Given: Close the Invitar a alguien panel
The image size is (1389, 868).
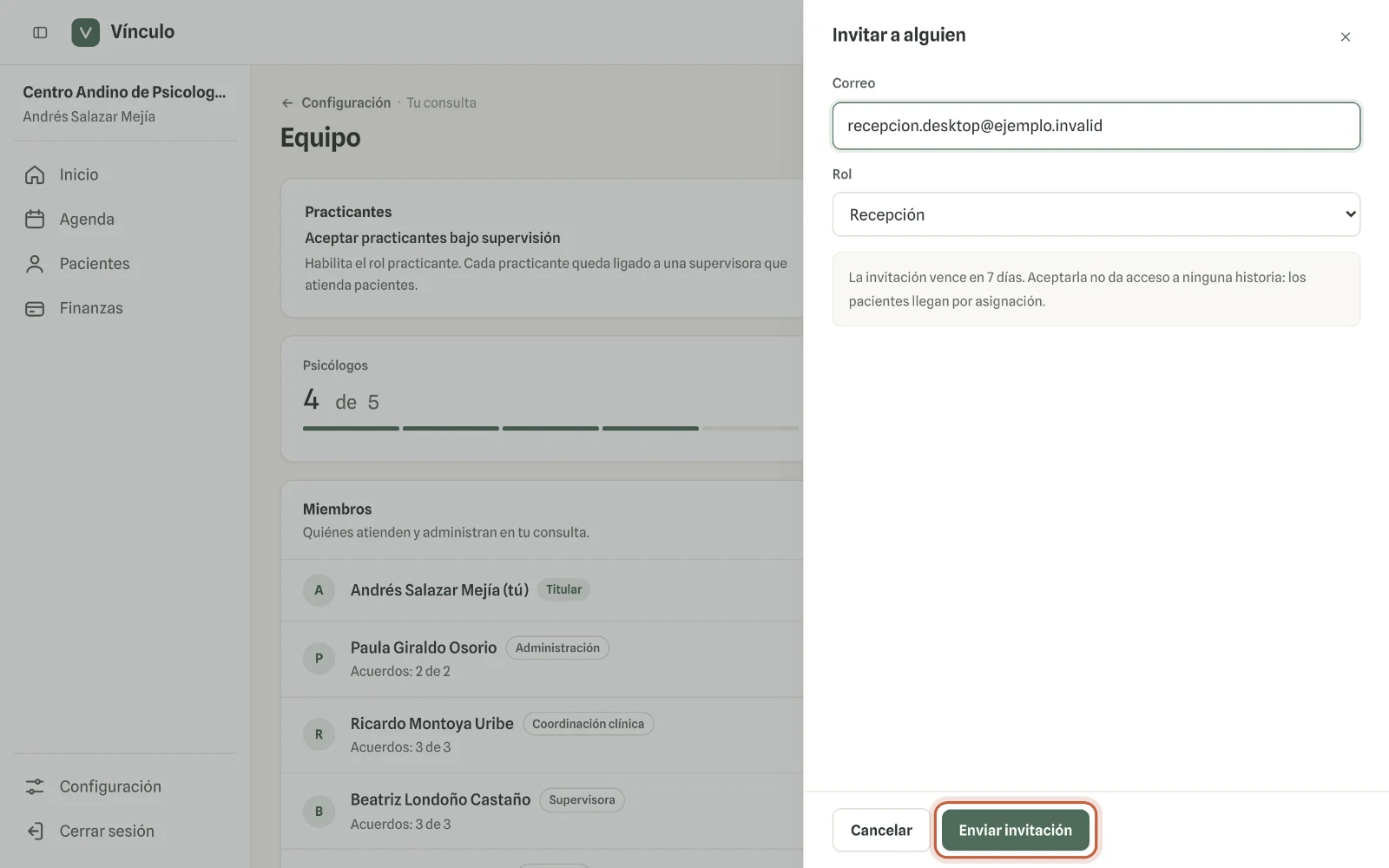Looking at the screenshot, I should pyautogui.click(x=1345, y=36).
